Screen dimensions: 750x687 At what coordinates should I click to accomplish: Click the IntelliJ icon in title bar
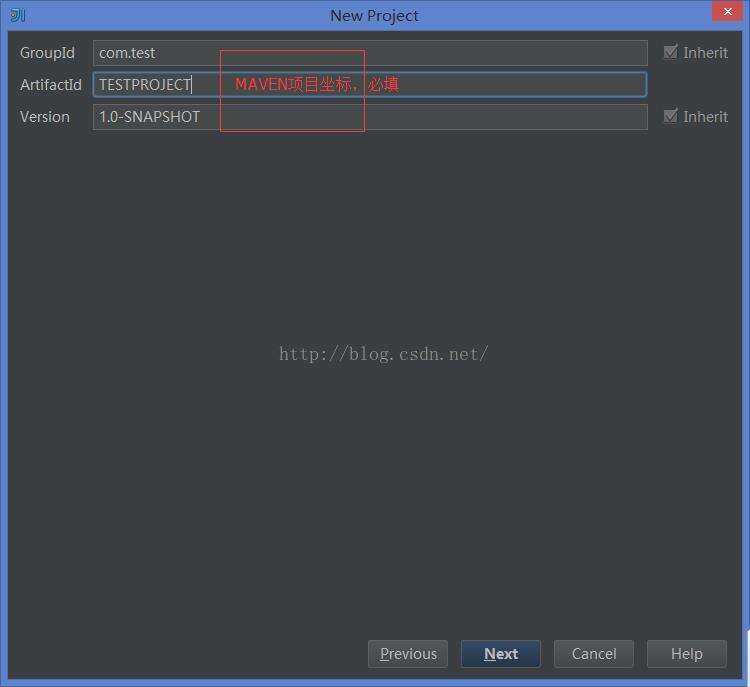click(18, 15)
